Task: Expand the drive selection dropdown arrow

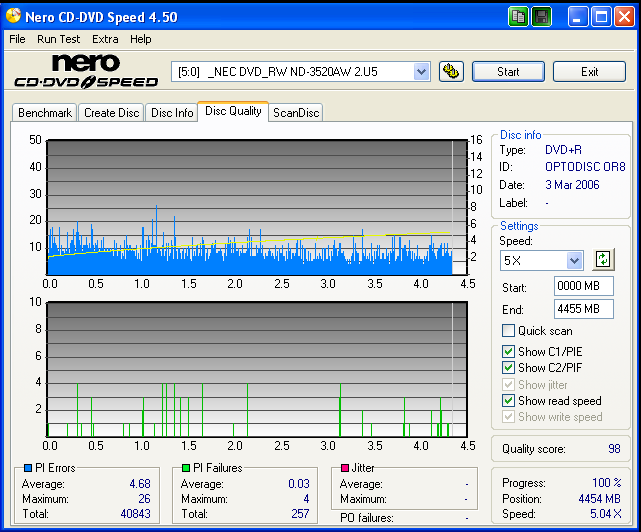Action: pyautogui.click(x=421, y=72)
